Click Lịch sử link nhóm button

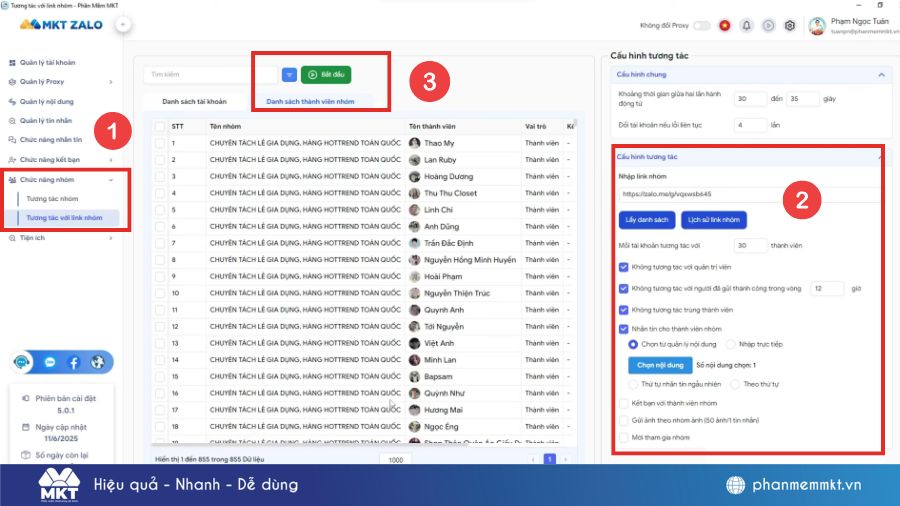pos(714,220)
